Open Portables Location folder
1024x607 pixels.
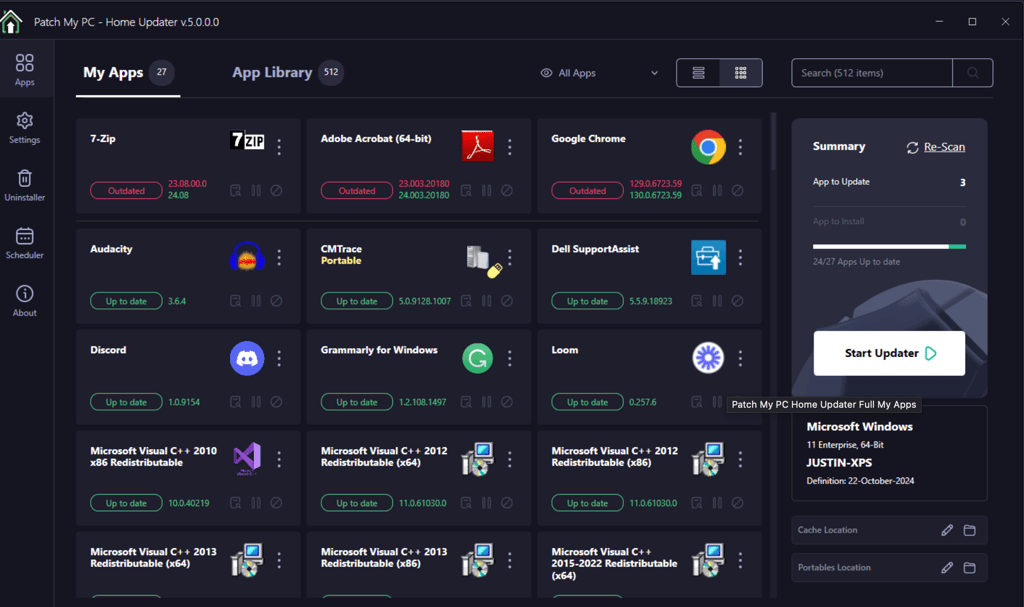(970, 568)
